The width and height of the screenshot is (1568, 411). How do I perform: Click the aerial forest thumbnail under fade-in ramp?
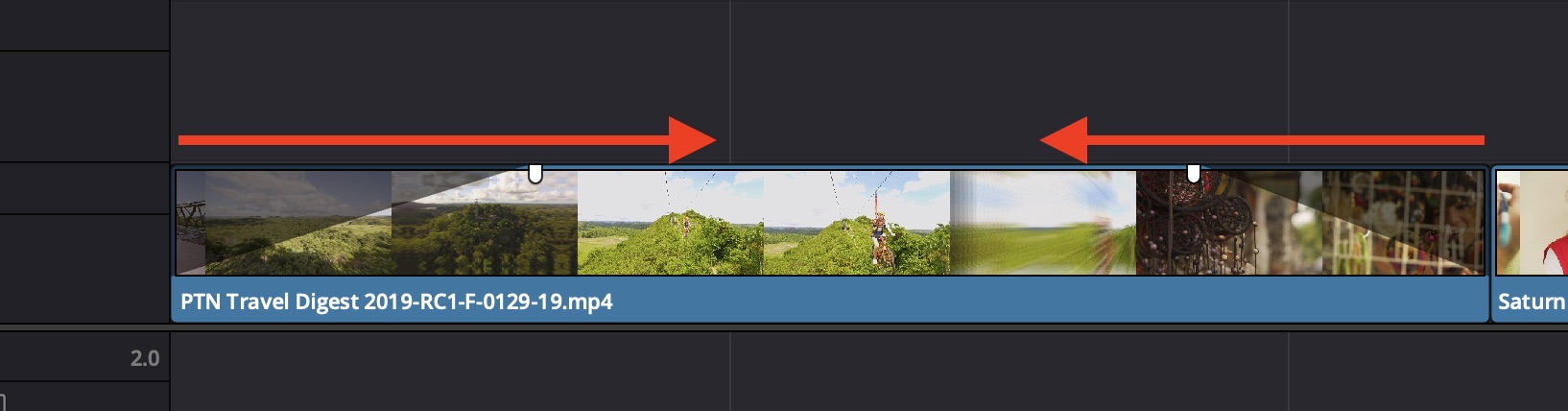pyautogui.click(x=485, y=223)
